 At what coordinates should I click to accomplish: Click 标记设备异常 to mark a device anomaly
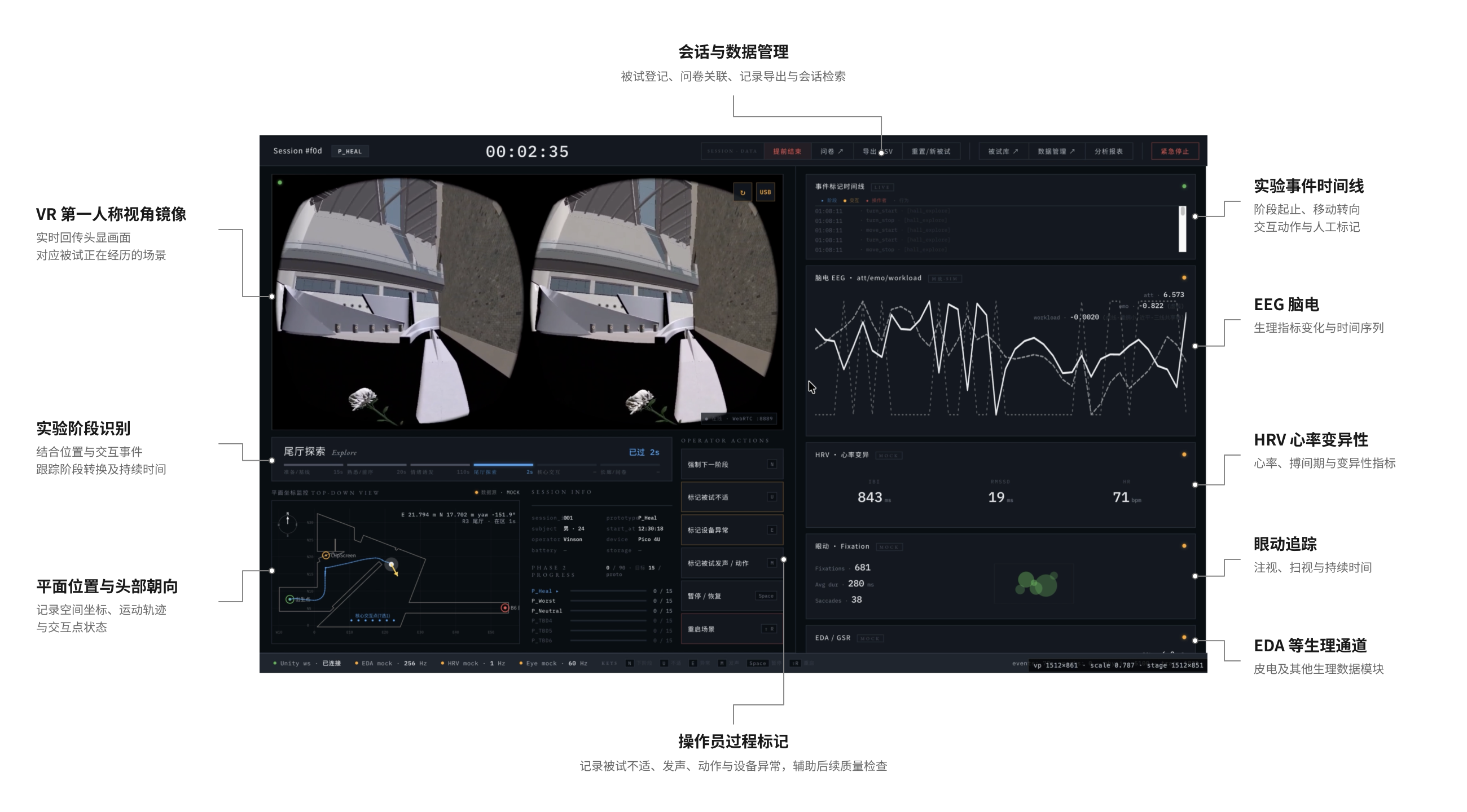pyautogui.click(x=732, y=529)
